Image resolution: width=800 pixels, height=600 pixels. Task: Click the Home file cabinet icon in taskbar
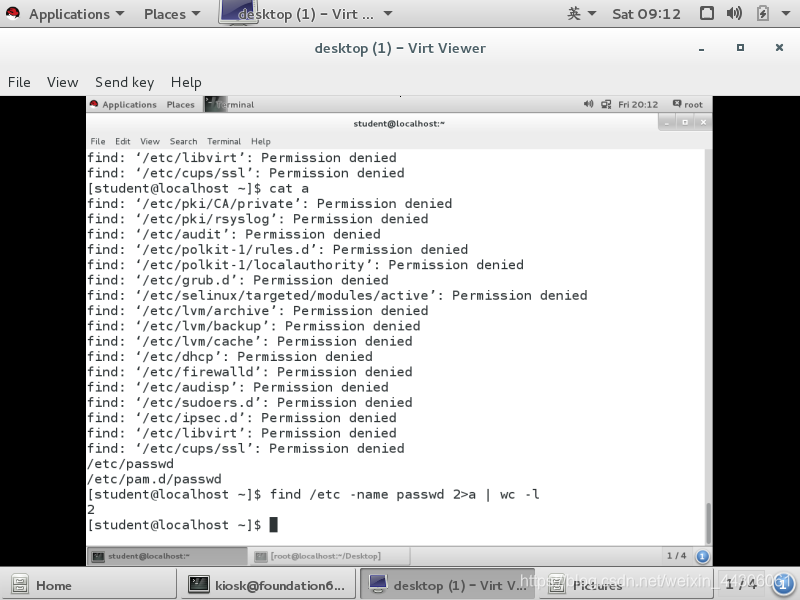[x=20, y=585]
